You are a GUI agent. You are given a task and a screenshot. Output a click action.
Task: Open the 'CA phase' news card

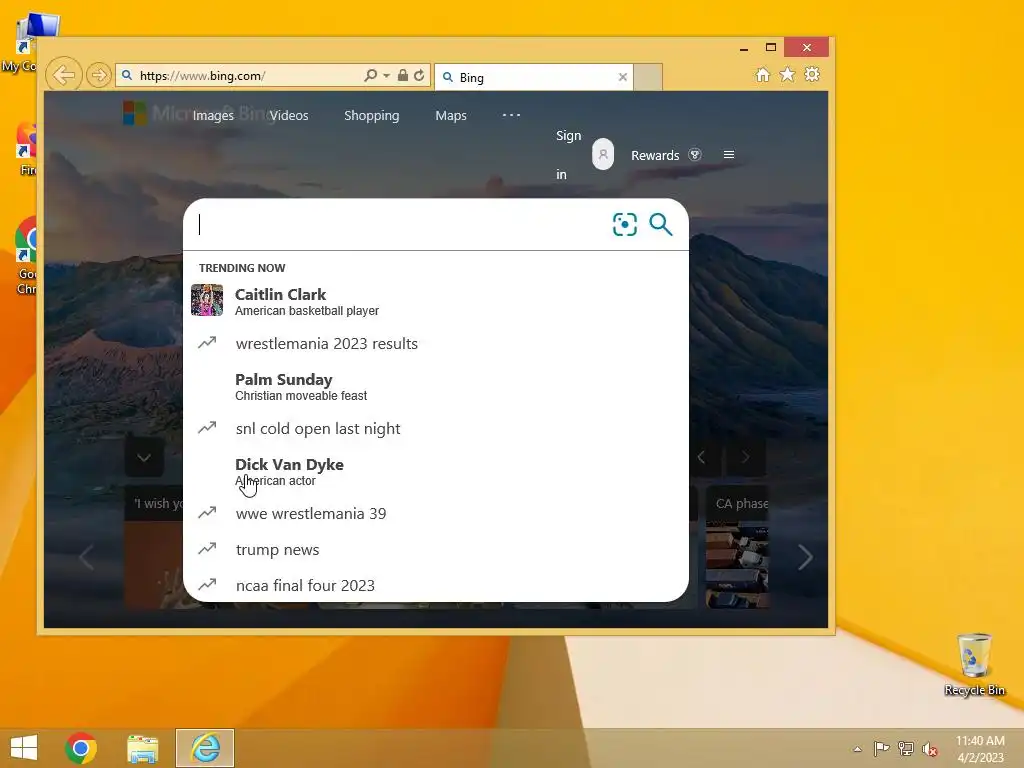click(x=737, y=547)
